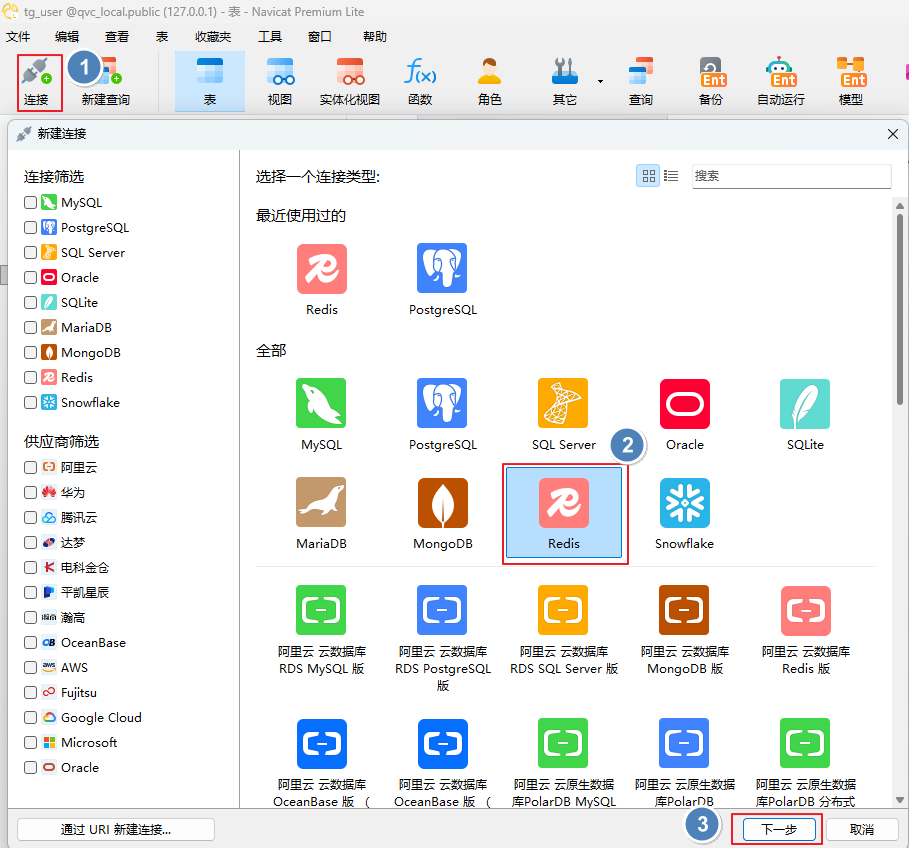Check the SQLite filter checkbox
Screen dimensions: 909x848
tap(30, 302)
